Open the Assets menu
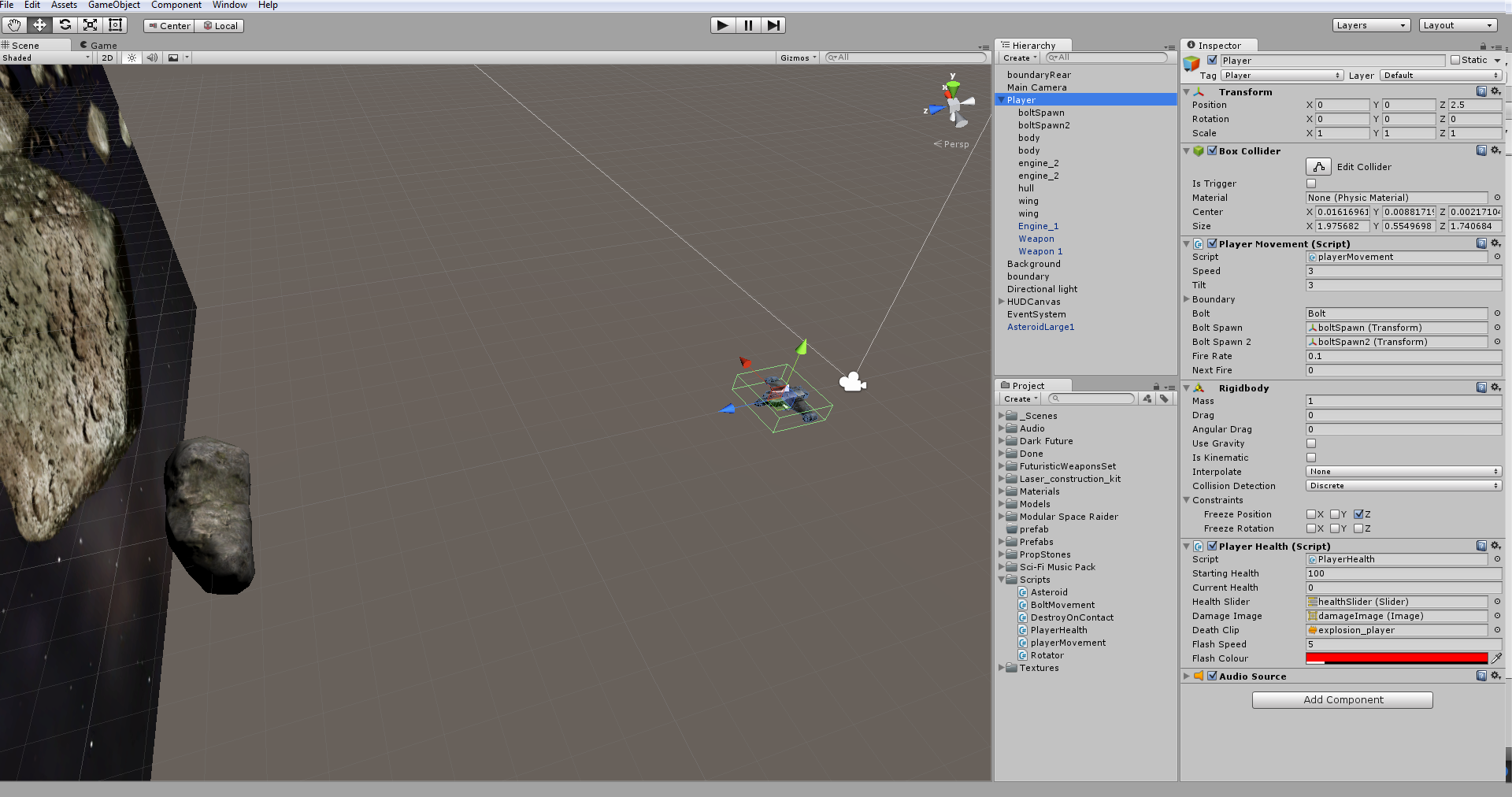The height and width of the screenshot is (797, 1512). pyautogui.click(x=64, y=5)
